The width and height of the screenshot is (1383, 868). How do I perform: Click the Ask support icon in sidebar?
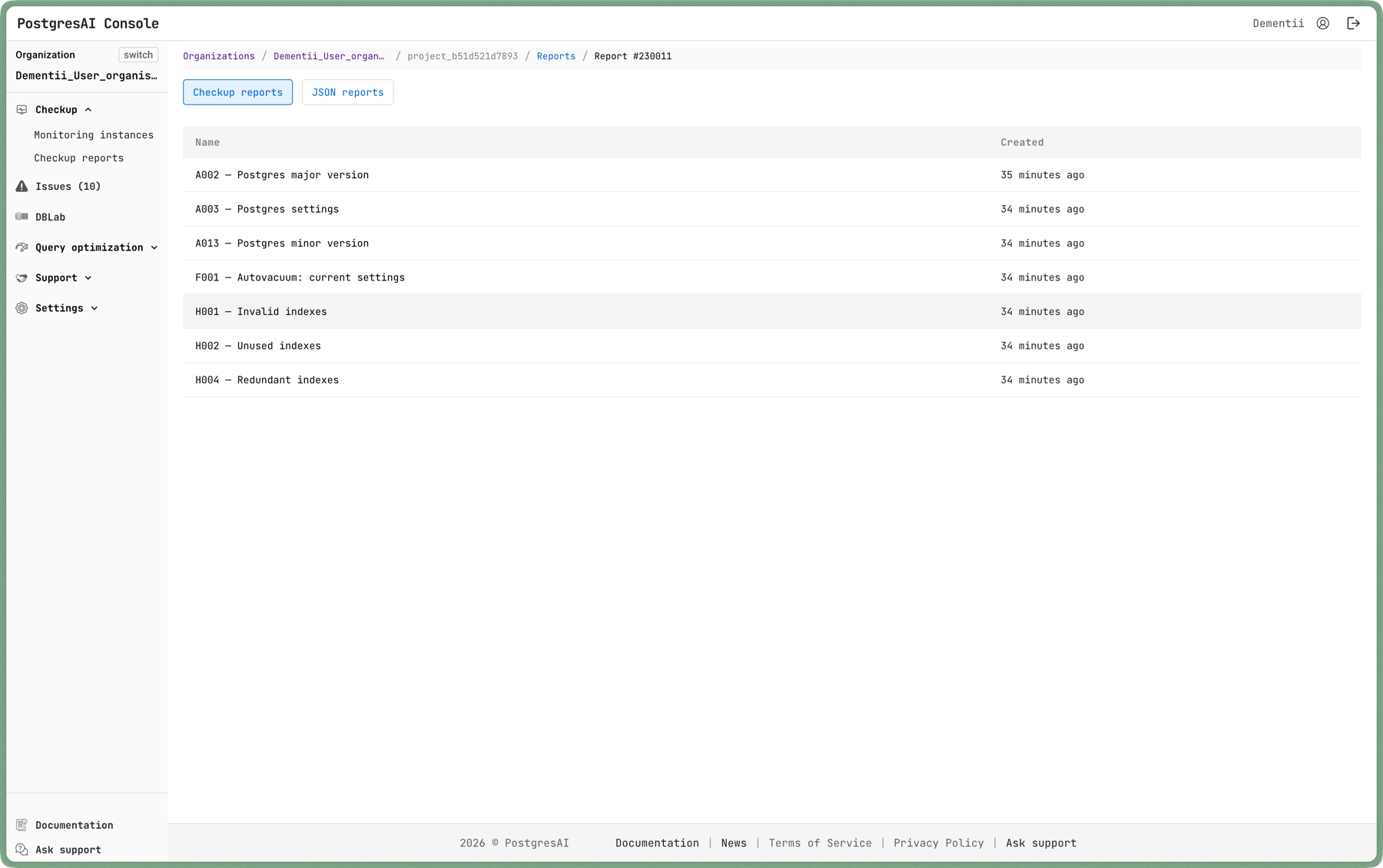(x=21, y=850)
